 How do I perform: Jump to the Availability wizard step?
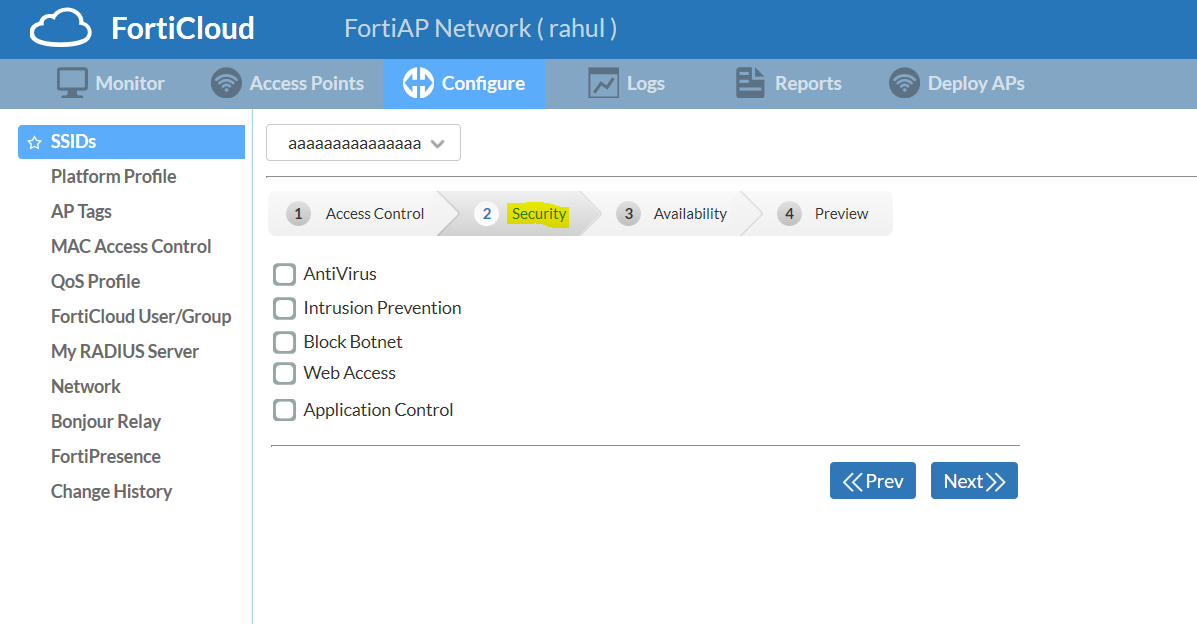pos(672,214)
